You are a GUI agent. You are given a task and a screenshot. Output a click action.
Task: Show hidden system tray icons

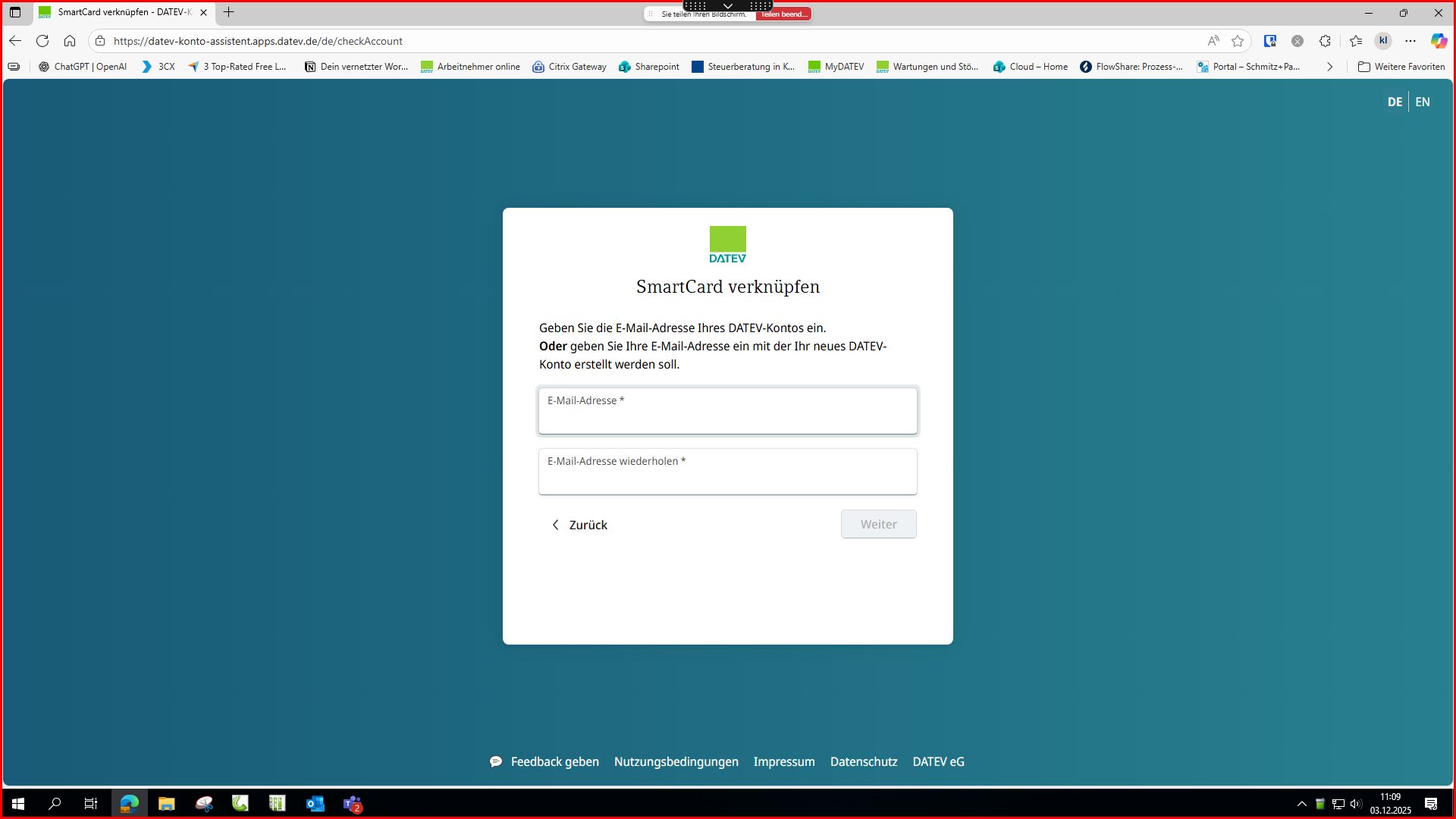(x=1302, y=804)
